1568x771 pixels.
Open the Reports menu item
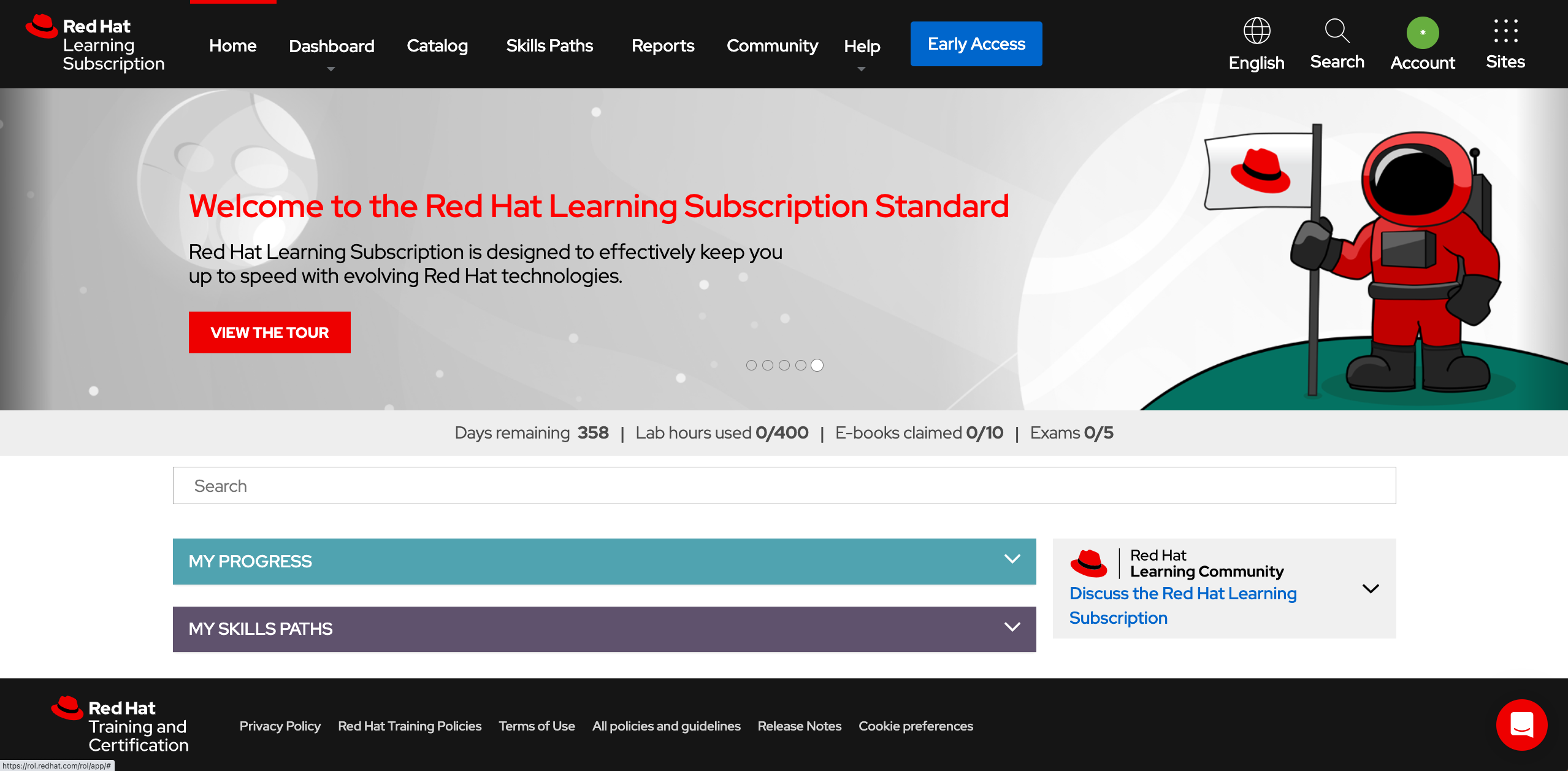[x=663, y=45]
